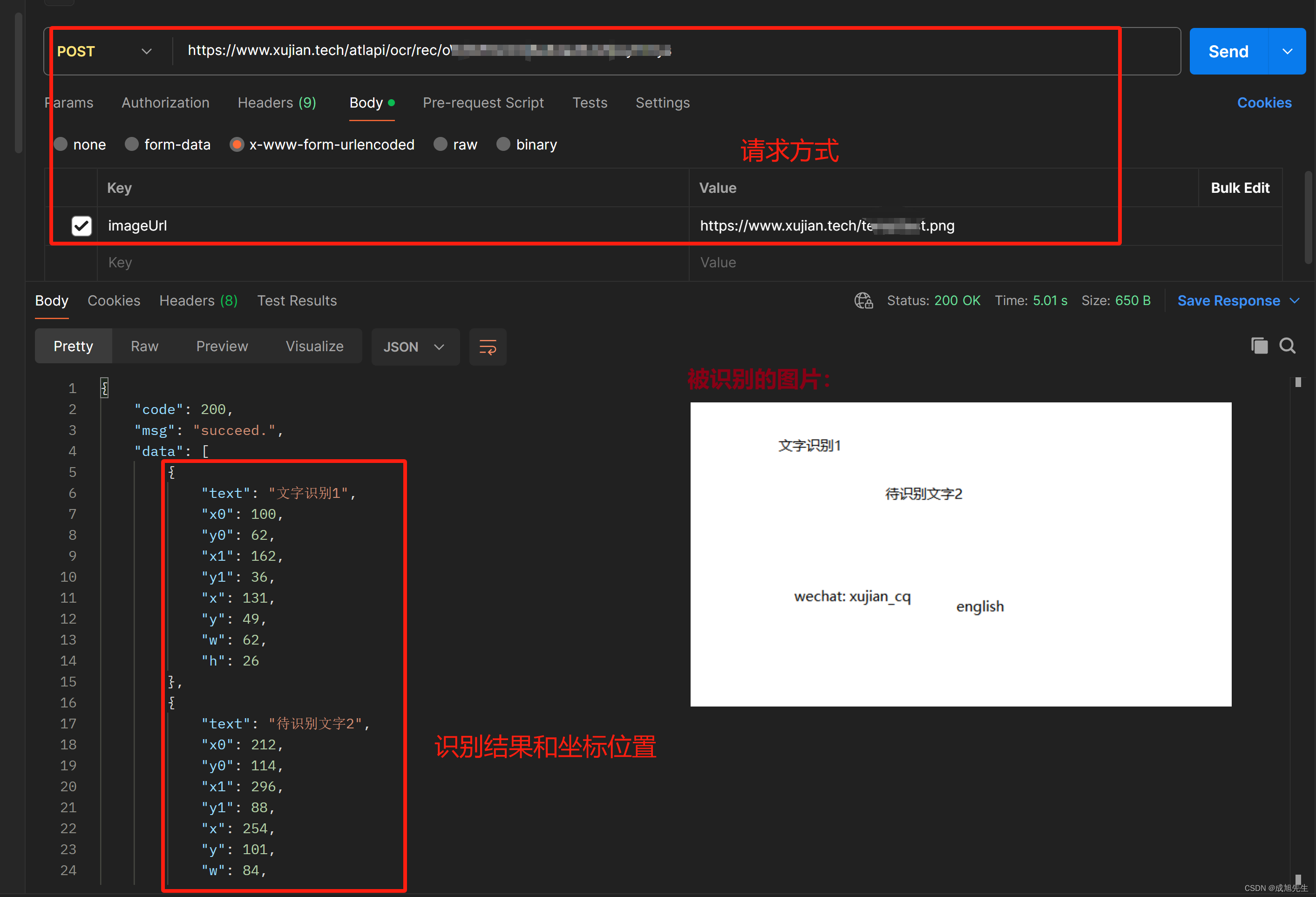This screenshot has height=897, width=1316.
Task: Uncheck the imageUrl parameter checkbox
Action: click(81, 225)
